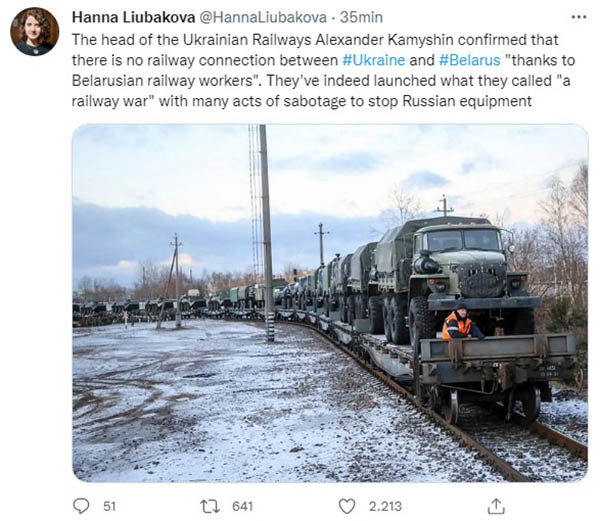Click the tweet body text
600x521 pixels.
[321, 71]
